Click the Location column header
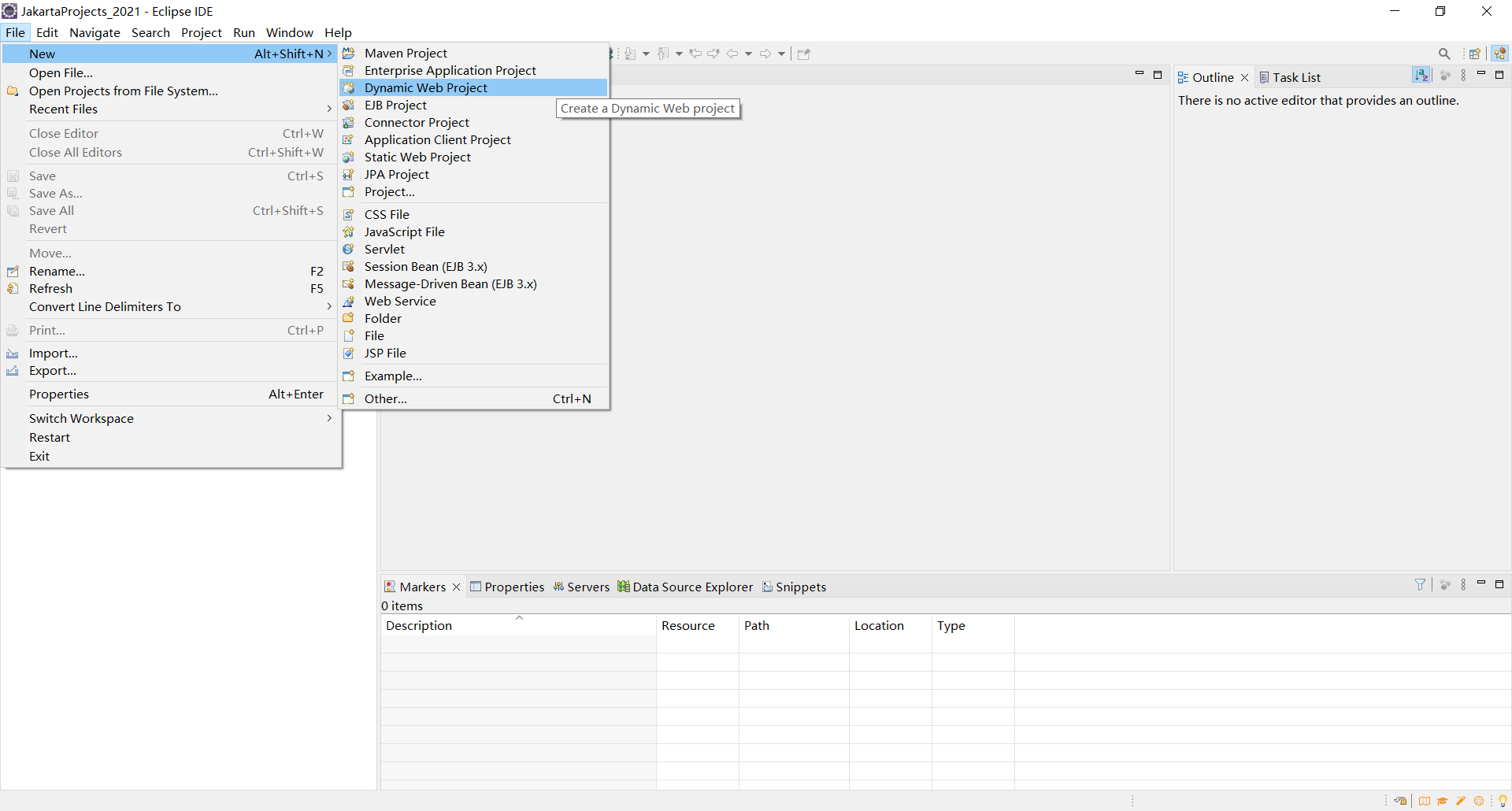1512x811 pixels. (x=891, y=625)
